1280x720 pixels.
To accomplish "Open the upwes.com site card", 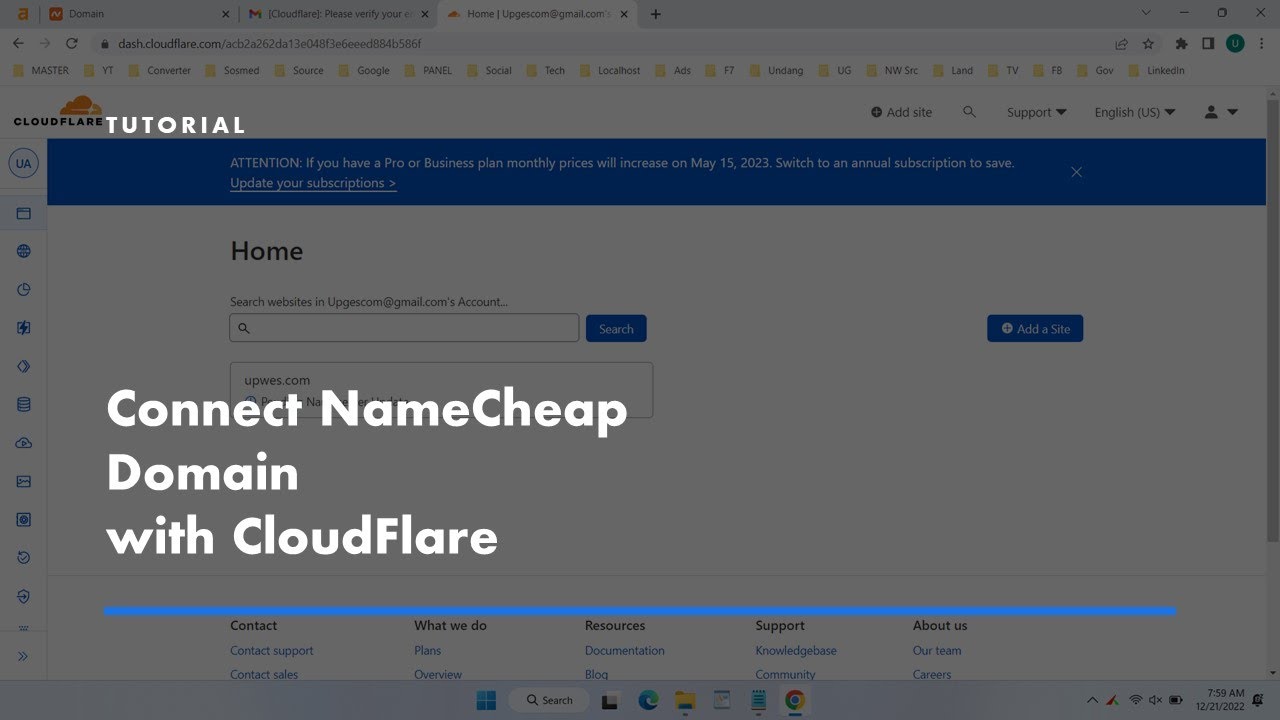I will pos(441,390).
